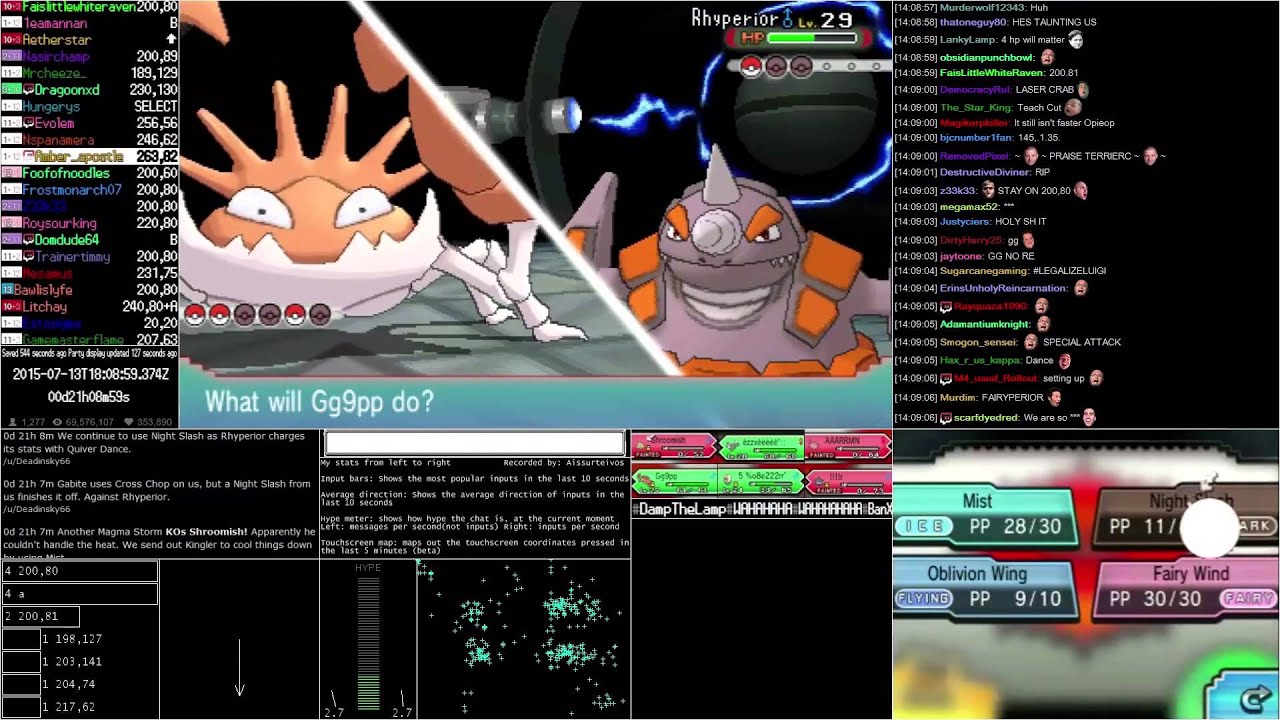
Task: Click the fainted AAARRMN party slot
Action: pyautogui.click(x=848, y=446)
